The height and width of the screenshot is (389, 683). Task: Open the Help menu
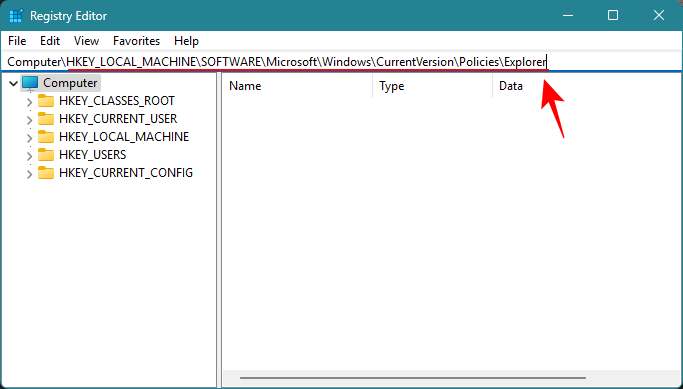[186, 41]
